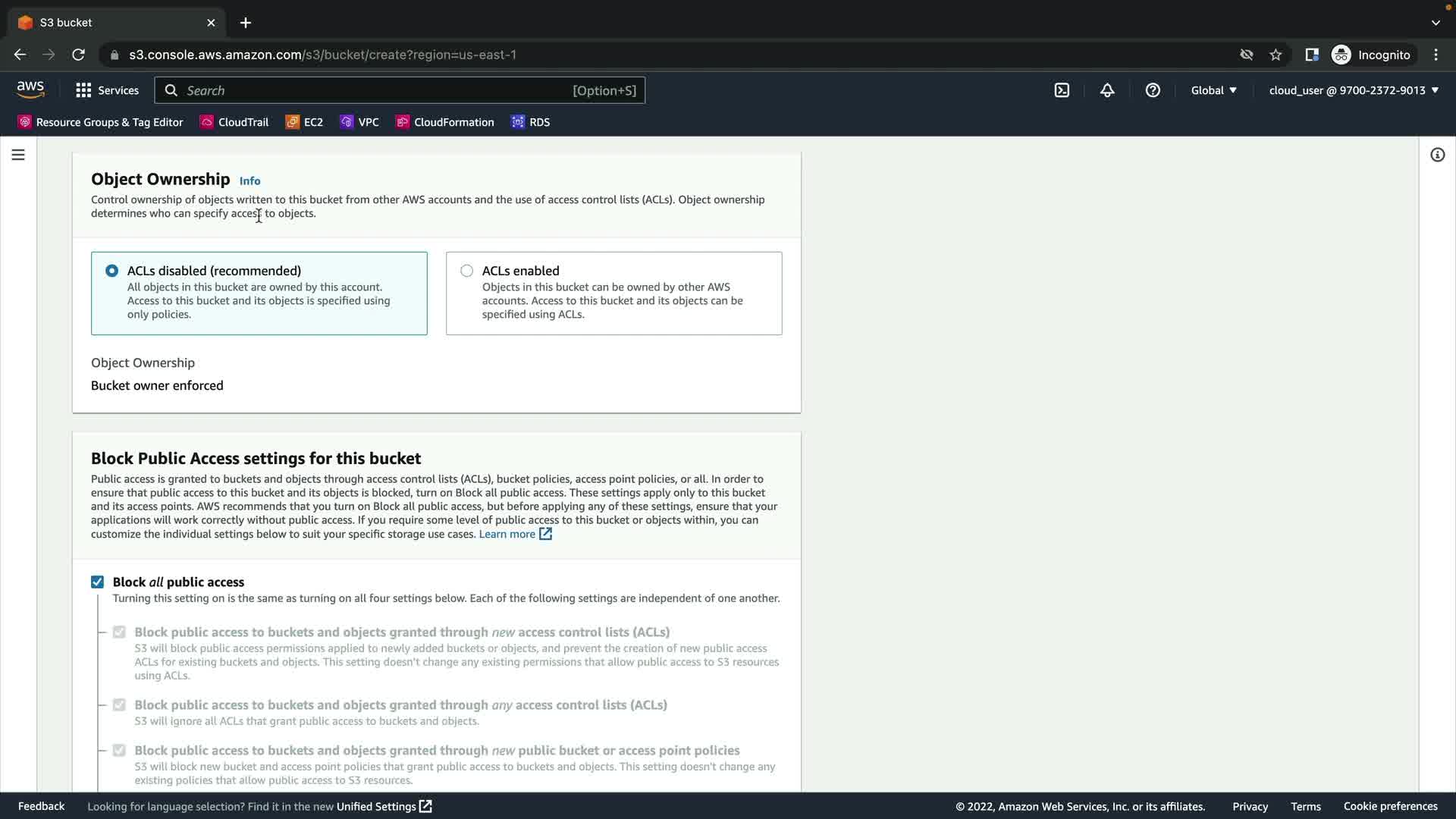
Task: Open the help question mark icon
Action: point(1153,90)
